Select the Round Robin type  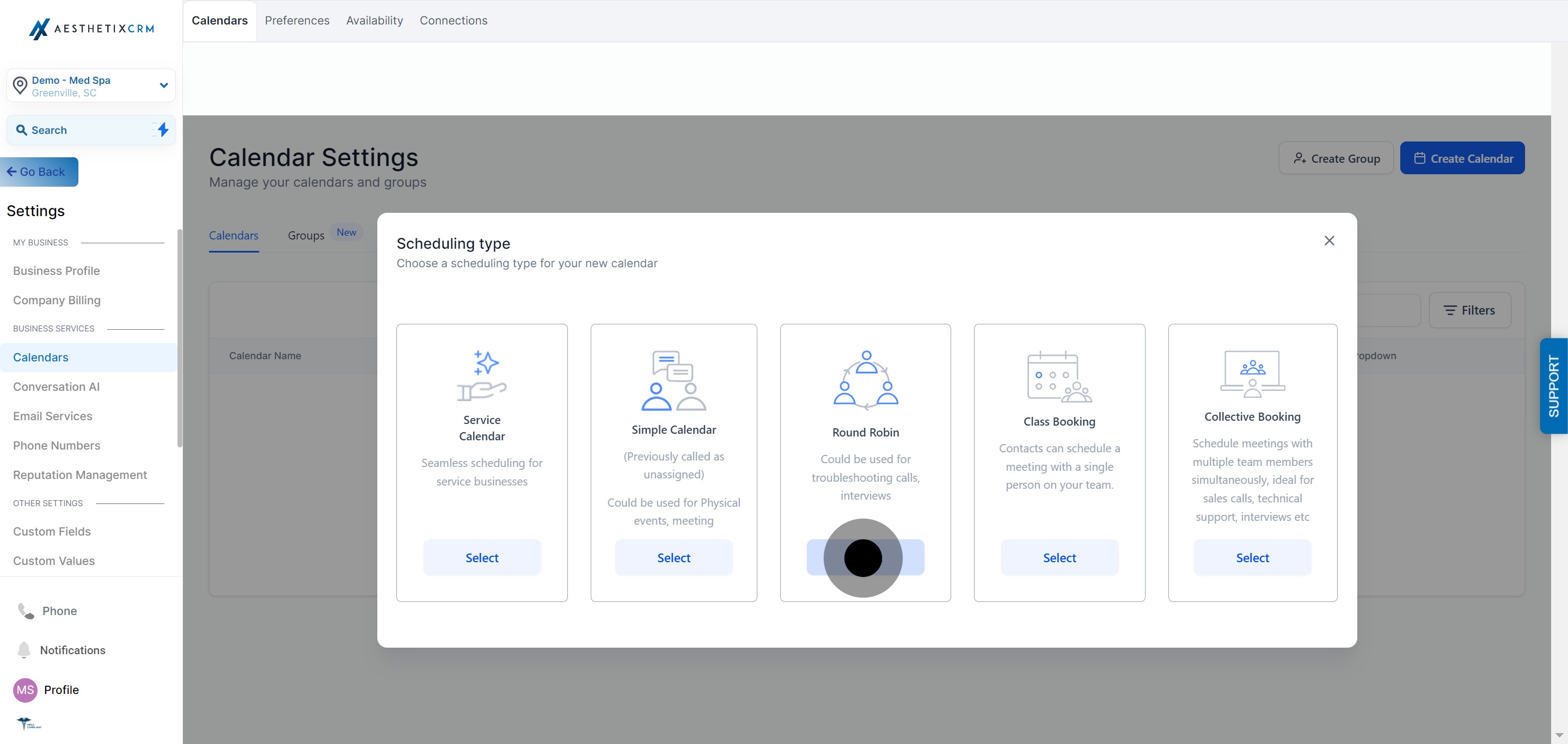[866, 558]
